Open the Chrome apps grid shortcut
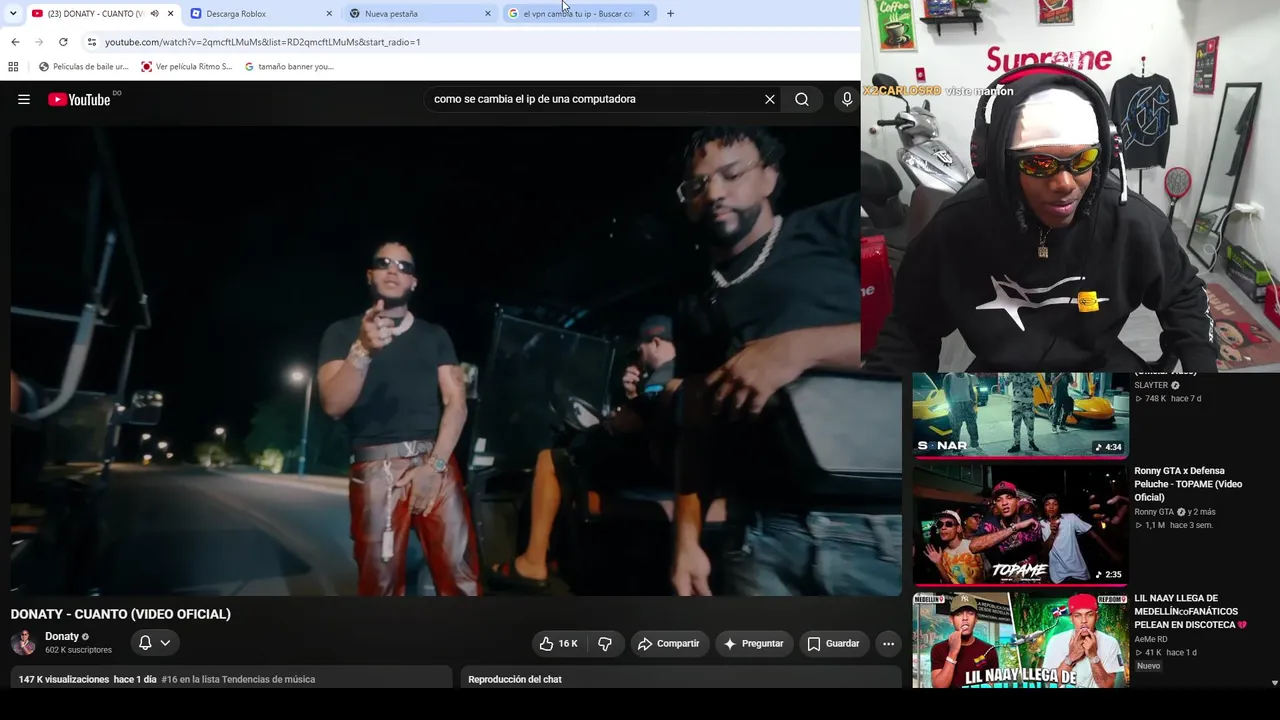Screen dimensions: 1280x720 tap(13, 67)
